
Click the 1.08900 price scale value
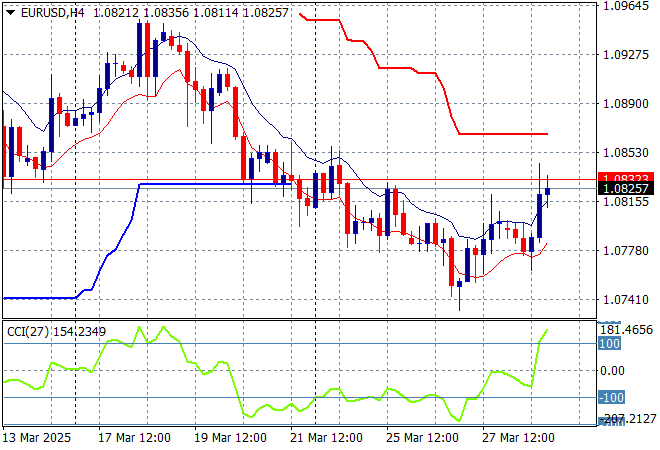626,104
